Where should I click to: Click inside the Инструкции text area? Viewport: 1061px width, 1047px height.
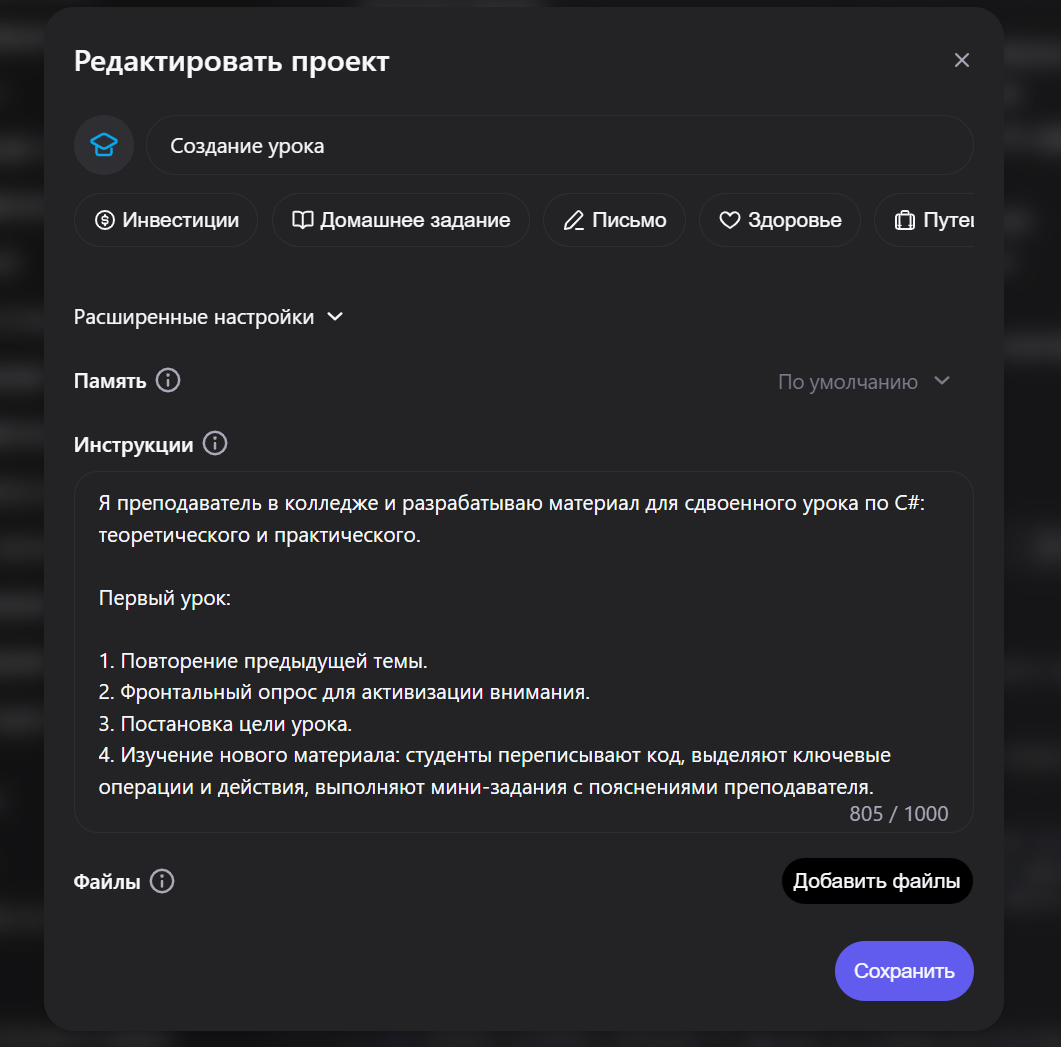pos(524,650)
